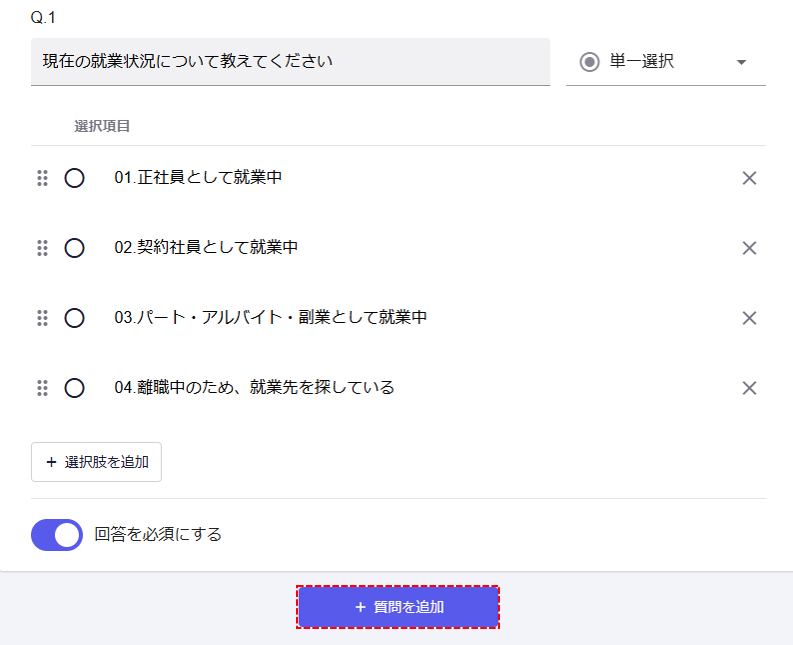Click the 選択肢を追加 button
This screenshot has height=645, width=793.
[x=97, y=462]
